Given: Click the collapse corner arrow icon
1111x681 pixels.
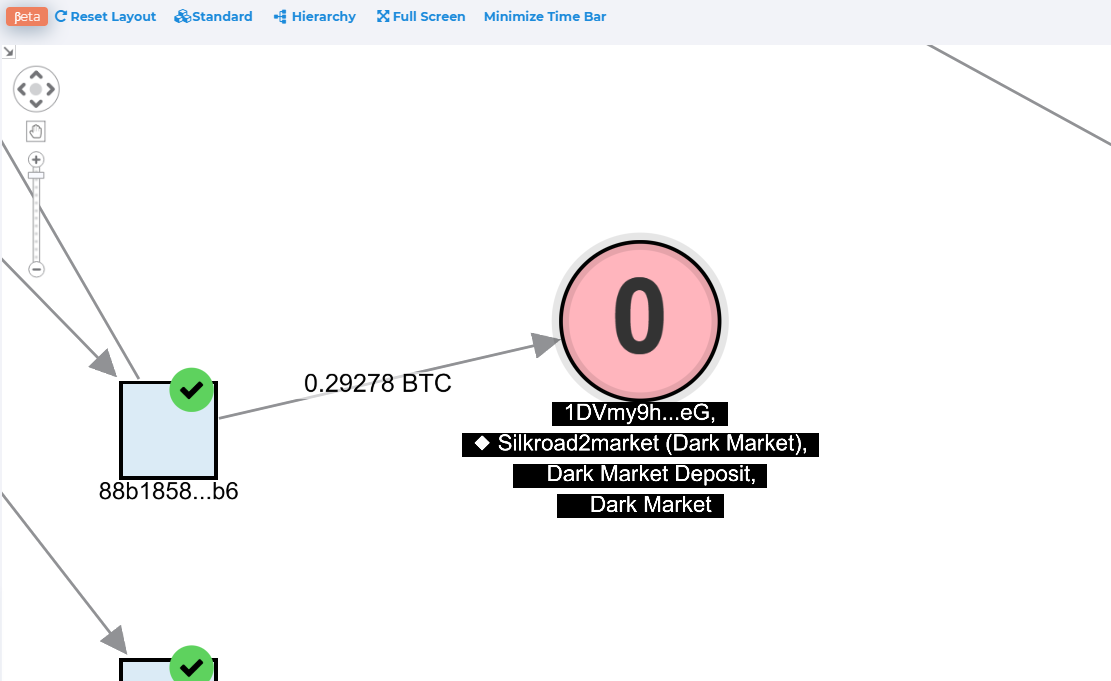Looking at the screenshot, I should click(x=9, y=52).
